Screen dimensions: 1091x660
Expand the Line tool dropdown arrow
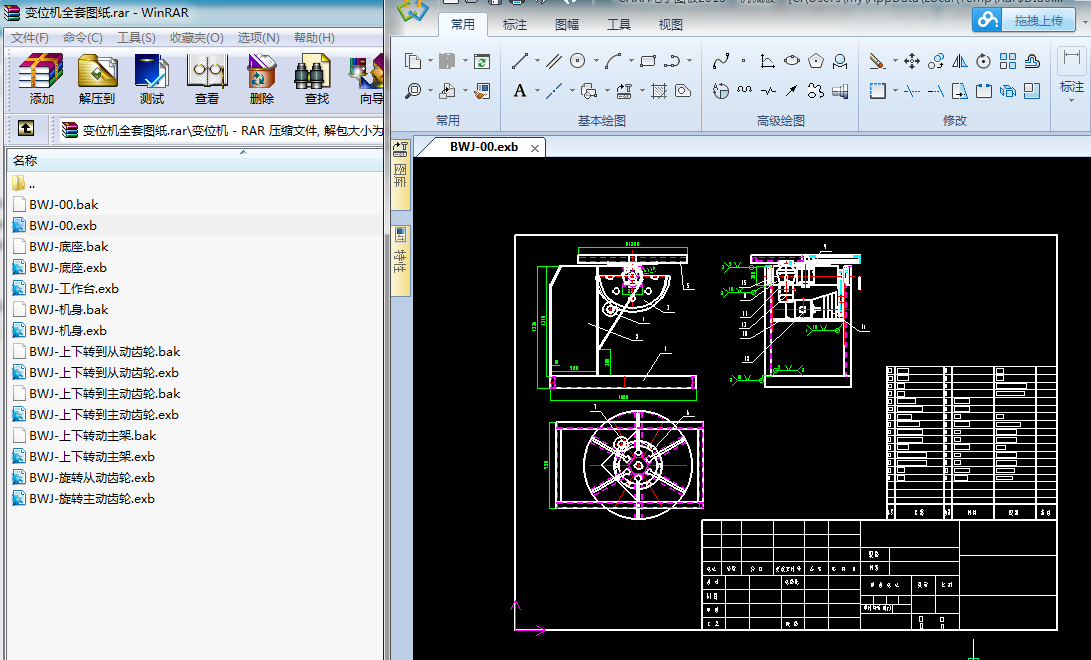pyautogui.click(x=536, y=61)
